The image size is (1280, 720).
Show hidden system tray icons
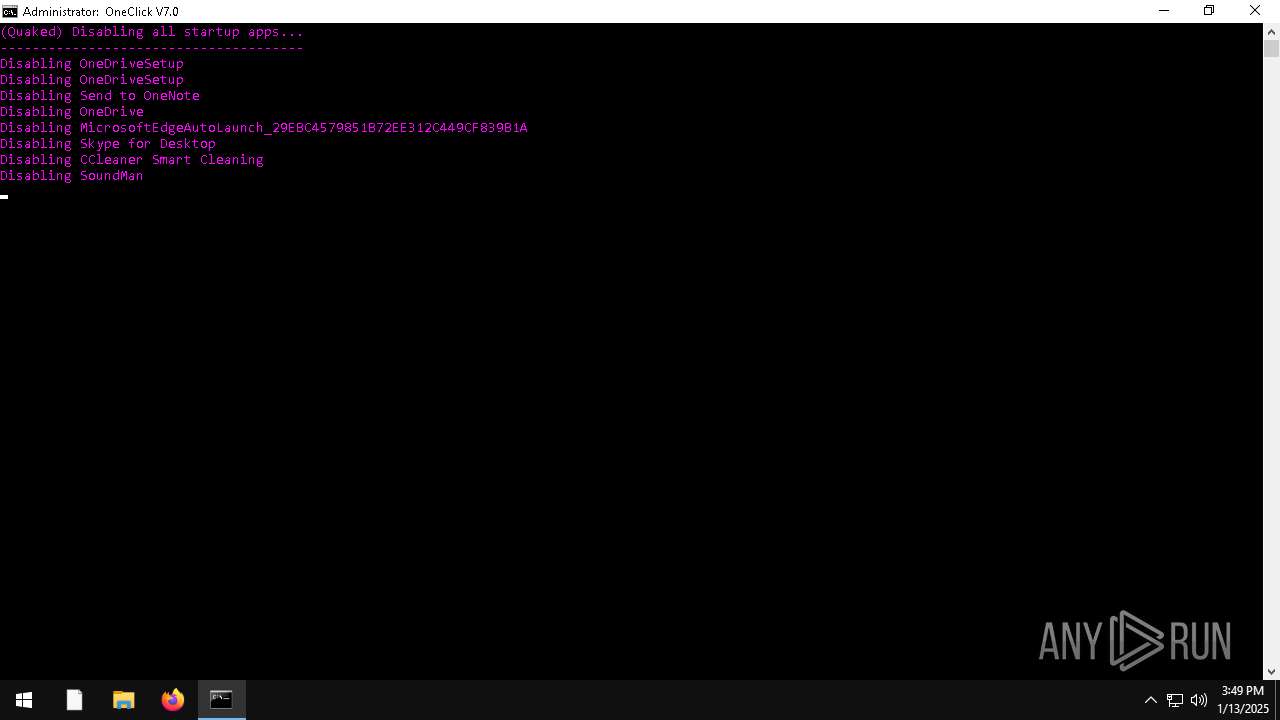[x=1150, y=700]
